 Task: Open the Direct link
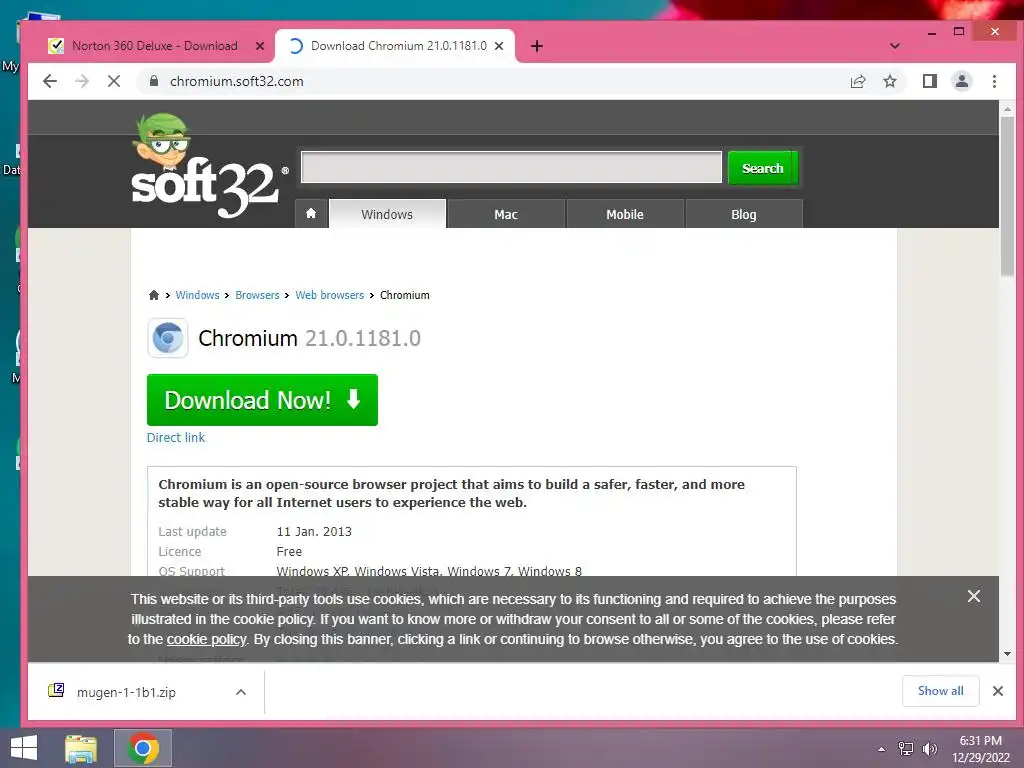[176, 438]
